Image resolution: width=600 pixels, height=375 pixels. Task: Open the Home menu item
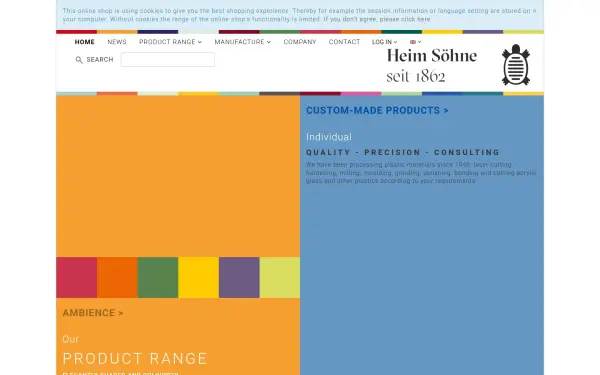click(x=85, y=42)
